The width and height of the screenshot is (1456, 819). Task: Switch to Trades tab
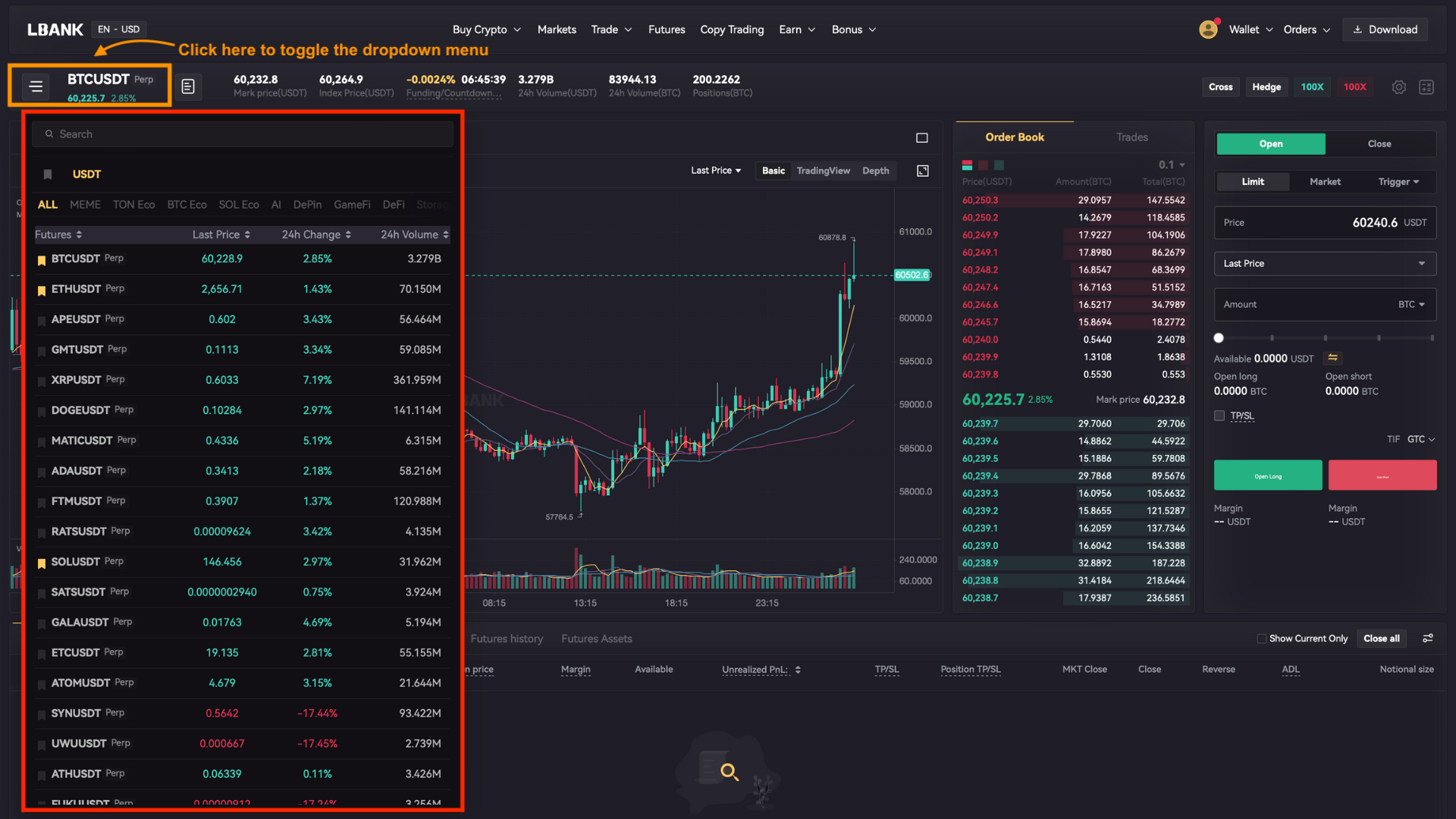pyautogui.click(x=1131, y=137)
